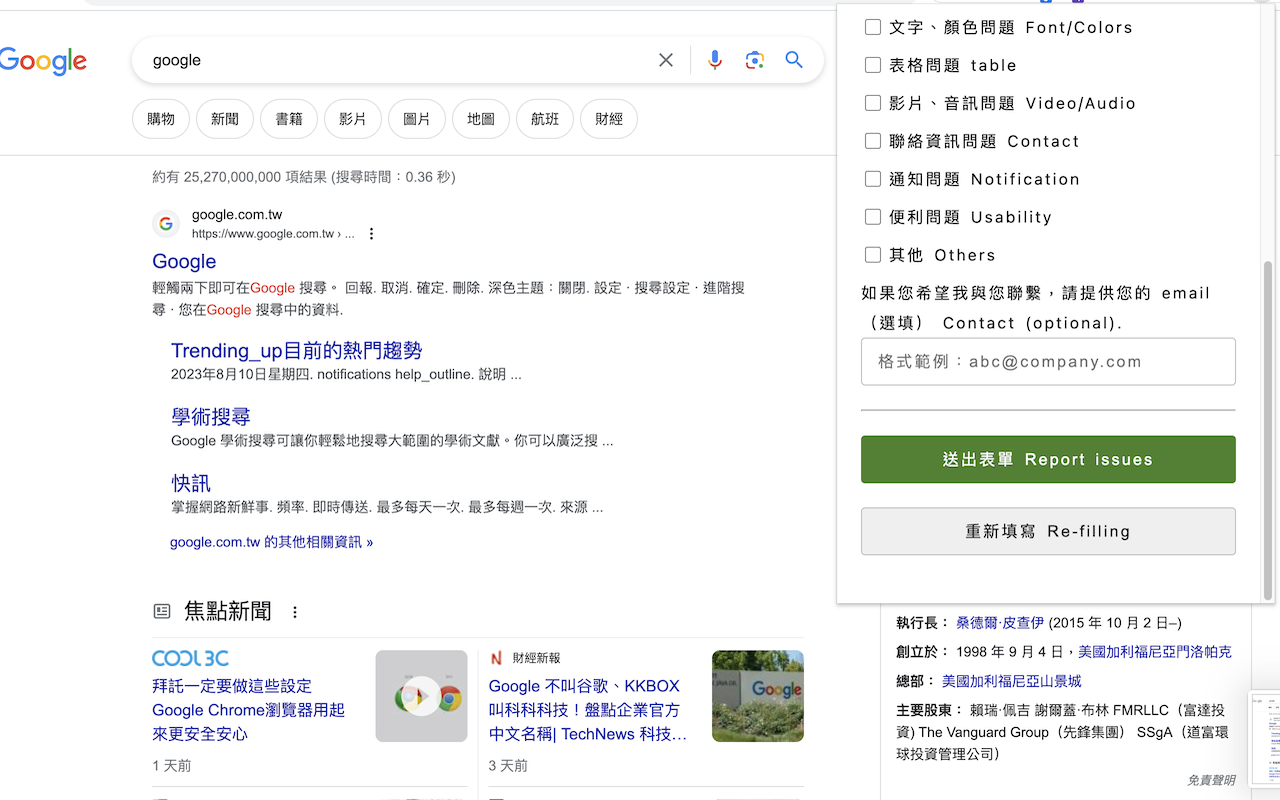Open Trending_up目前的熱門趨勢 sitelink
The width and height of the screenshot is (1280, 800).
[x=297, y=351]
